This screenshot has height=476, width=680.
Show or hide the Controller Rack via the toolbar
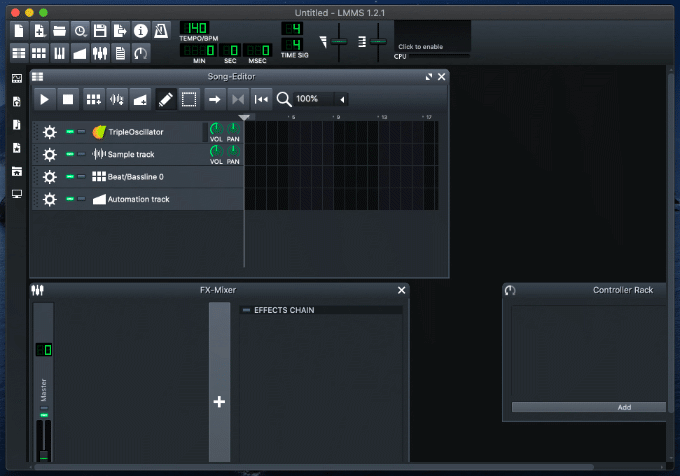(x=141, y=53)
